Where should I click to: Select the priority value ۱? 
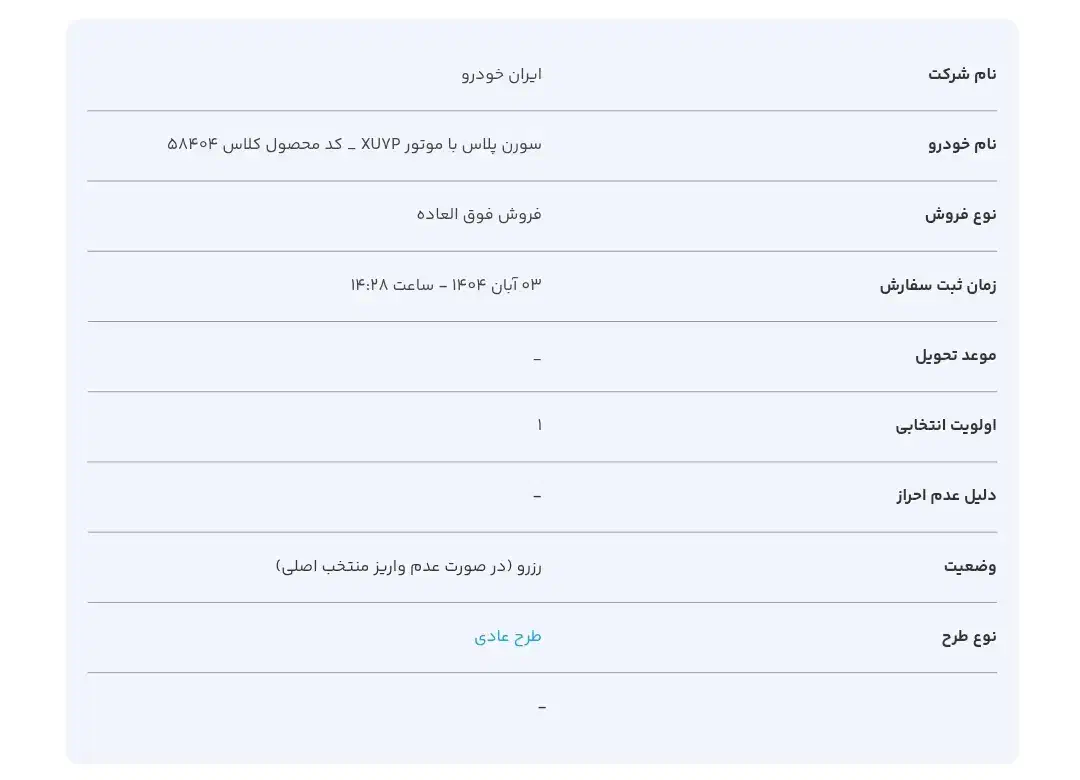pos(539,424)
